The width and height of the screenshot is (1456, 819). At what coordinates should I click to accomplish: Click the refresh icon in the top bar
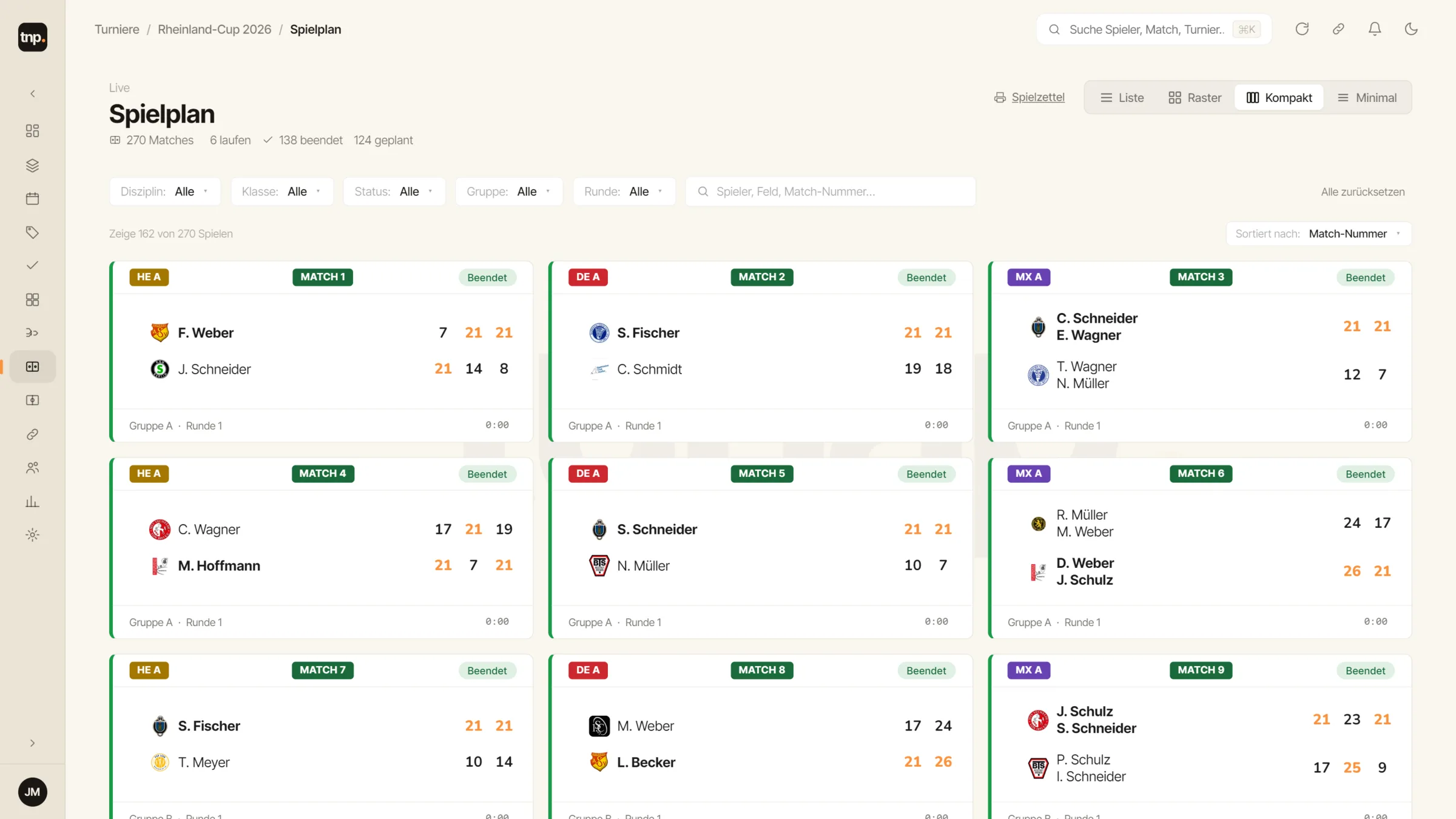coord(1302,29)
